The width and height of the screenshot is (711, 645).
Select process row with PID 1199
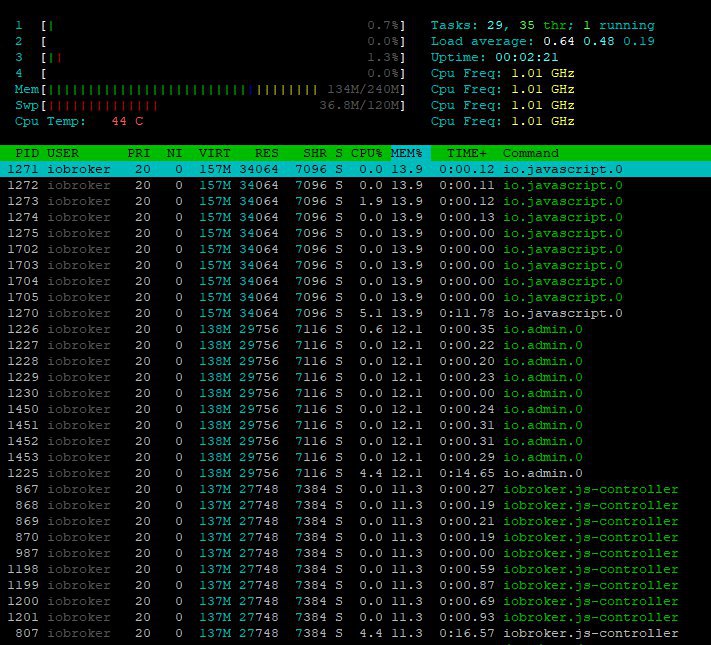click(356, 585)
